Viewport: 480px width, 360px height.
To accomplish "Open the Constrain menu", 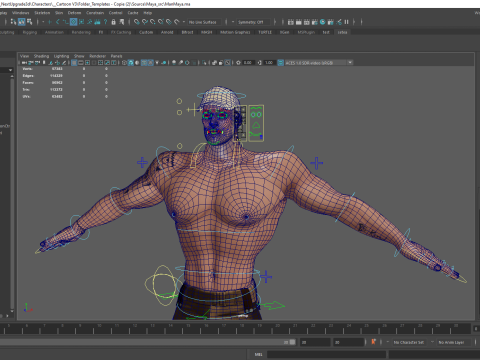I will (x=95, y=13).
